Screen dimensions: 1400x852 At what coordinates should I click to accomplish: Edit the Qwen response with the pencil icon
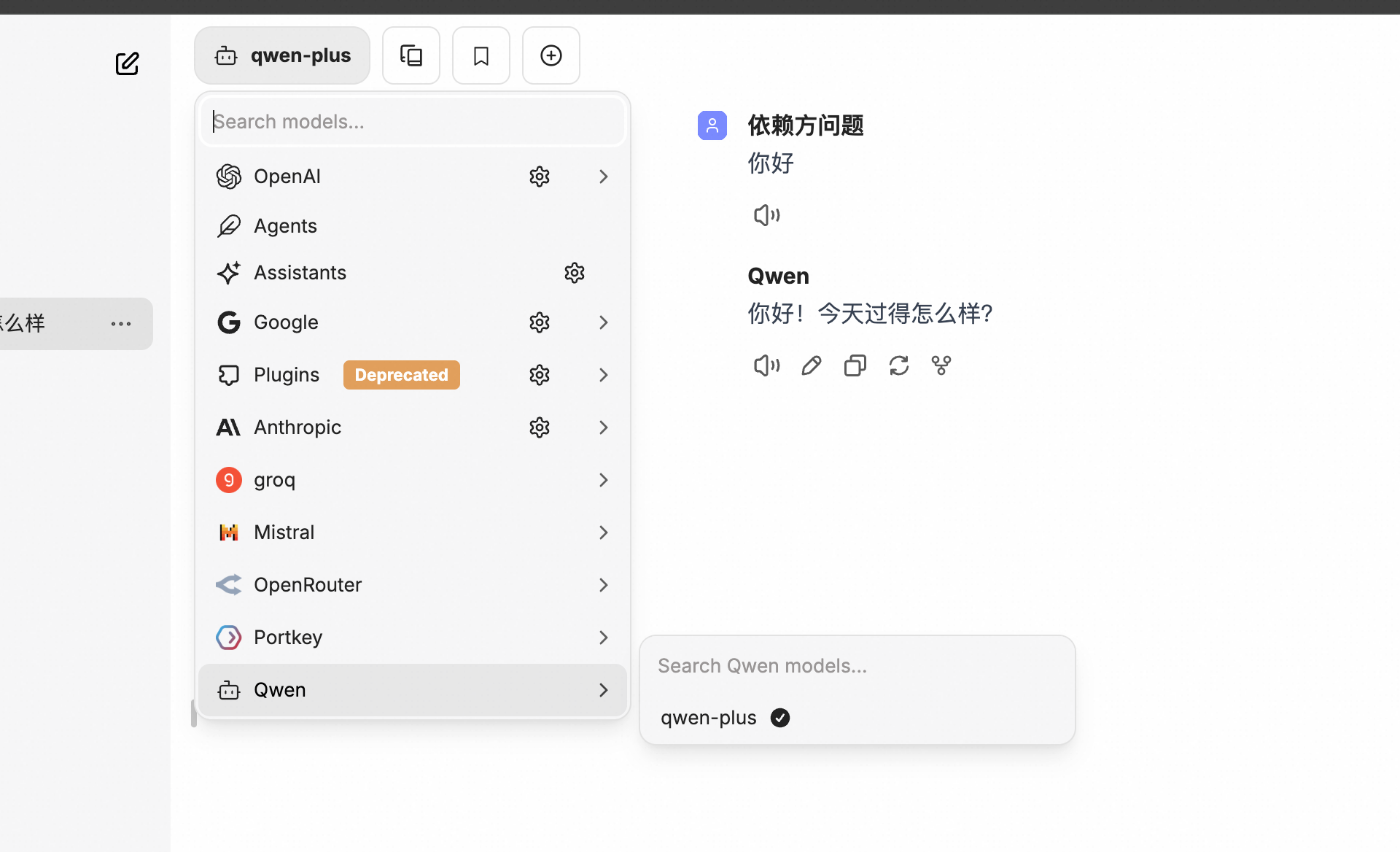[x=811, y=365]
